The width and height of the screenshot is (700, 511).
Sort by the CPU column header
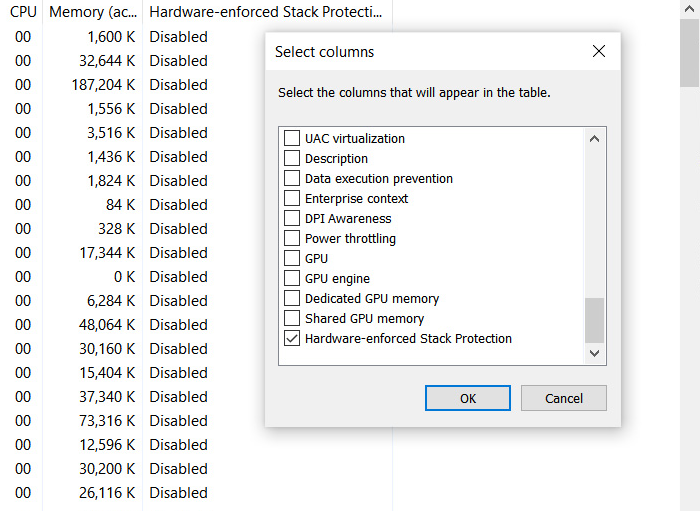tap(23, 12)
